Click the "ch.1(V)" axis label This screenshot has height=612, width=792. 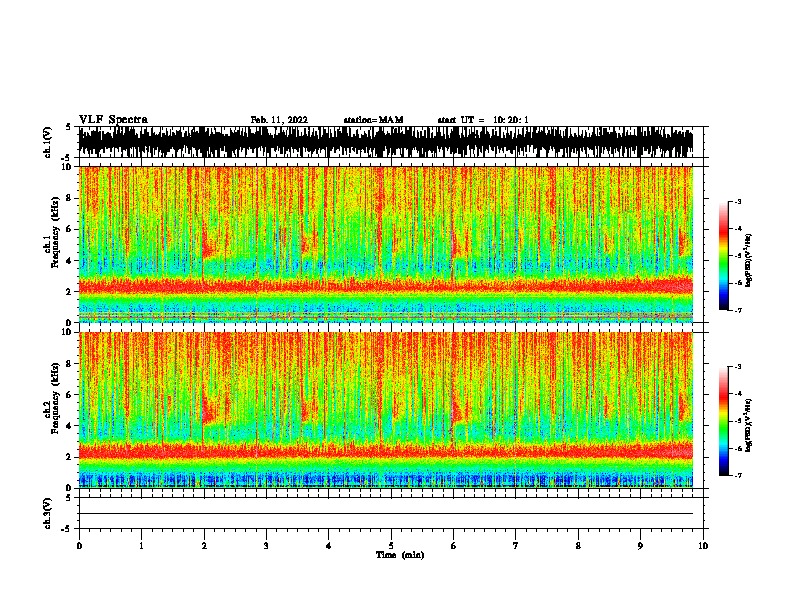pos(48,142)
